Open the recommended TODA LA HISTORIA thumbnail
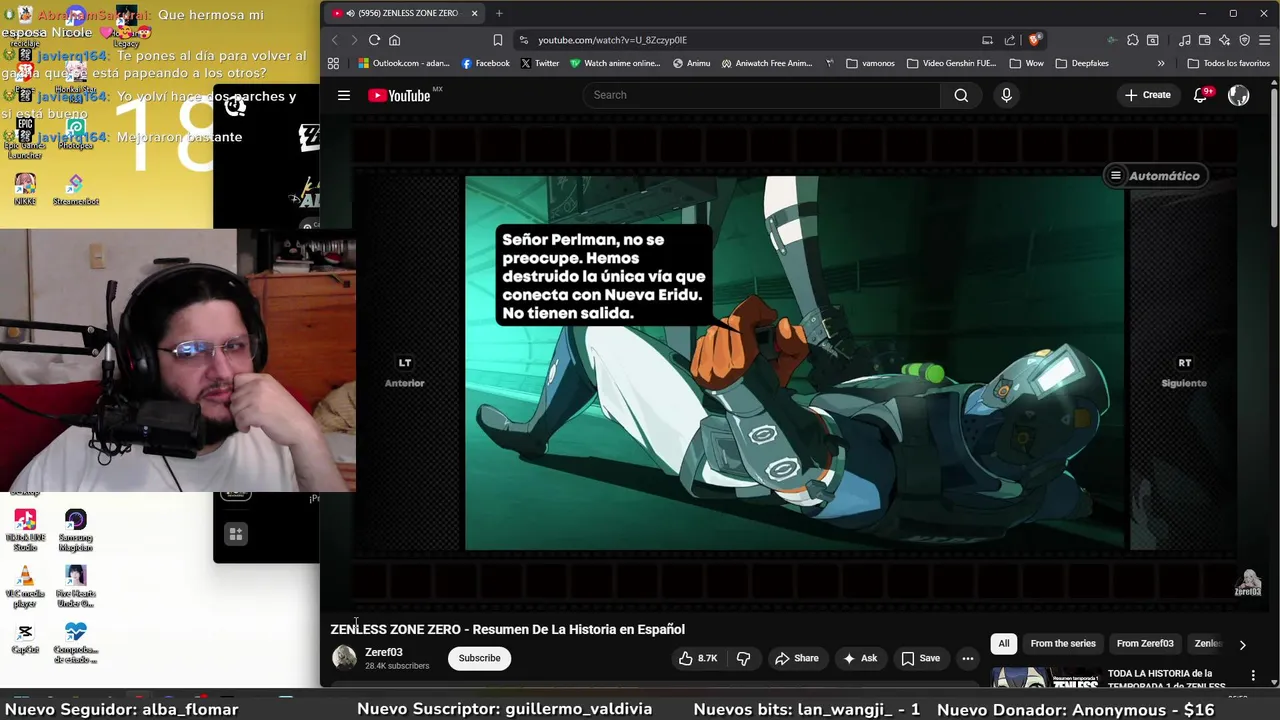1280x720 pixels. (x=1046, y=678)
